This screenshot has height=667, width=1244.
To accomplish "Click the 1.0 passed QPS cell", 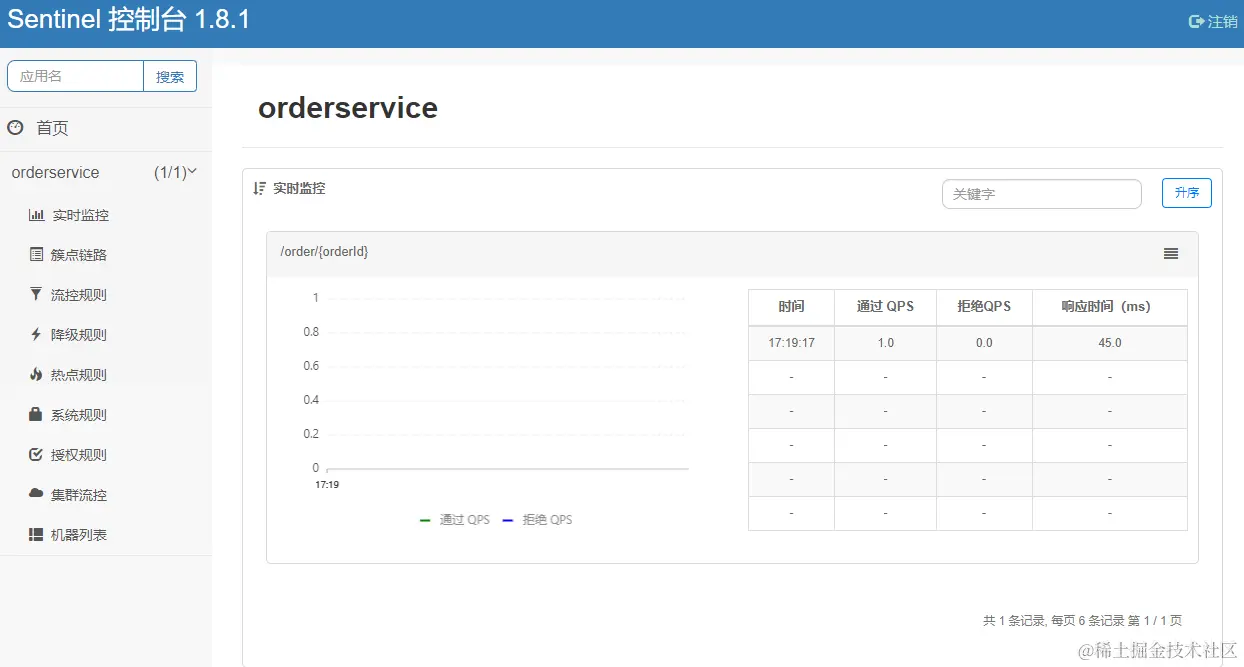I will click(x=885, y=343).
